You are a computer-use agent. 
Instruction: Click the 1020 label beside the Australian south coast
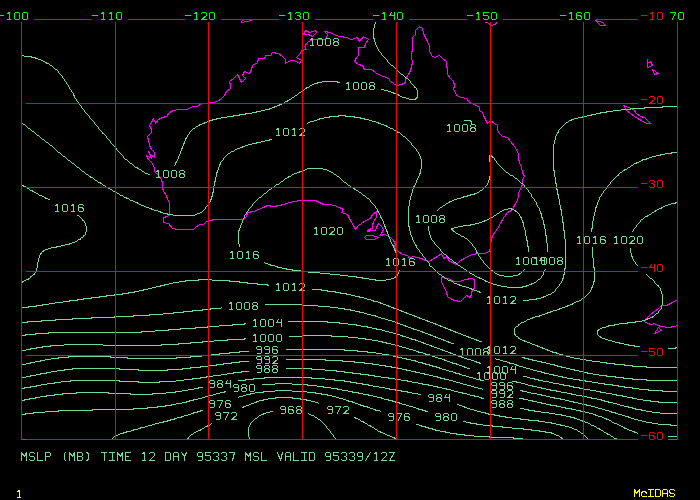328,231
